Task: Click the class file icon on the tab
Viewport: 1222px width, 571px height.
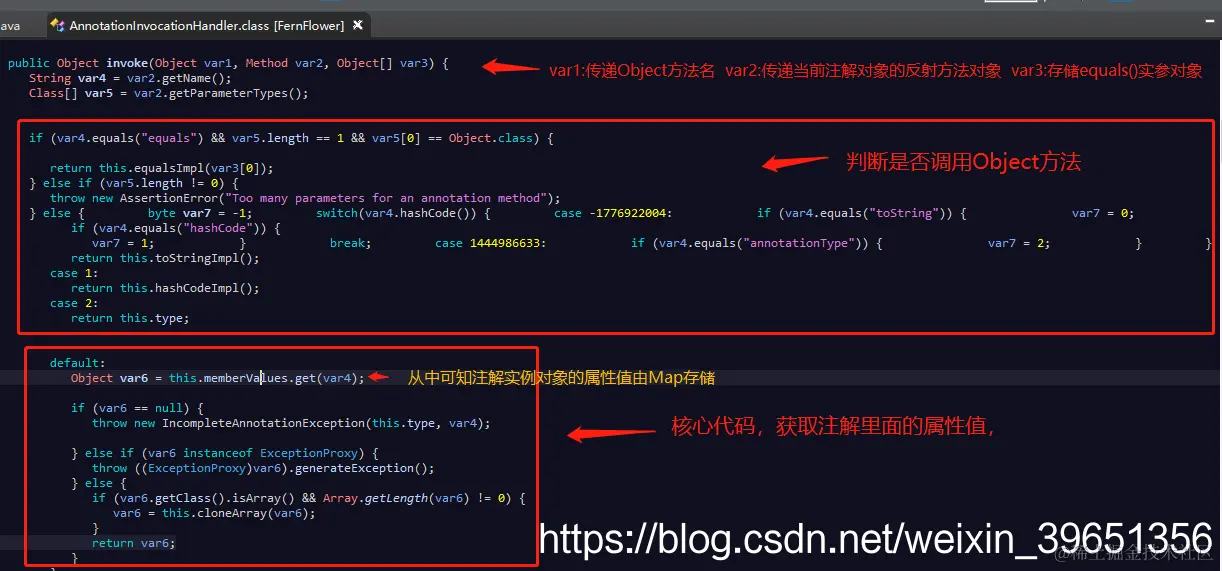Action: coord(57,25)
